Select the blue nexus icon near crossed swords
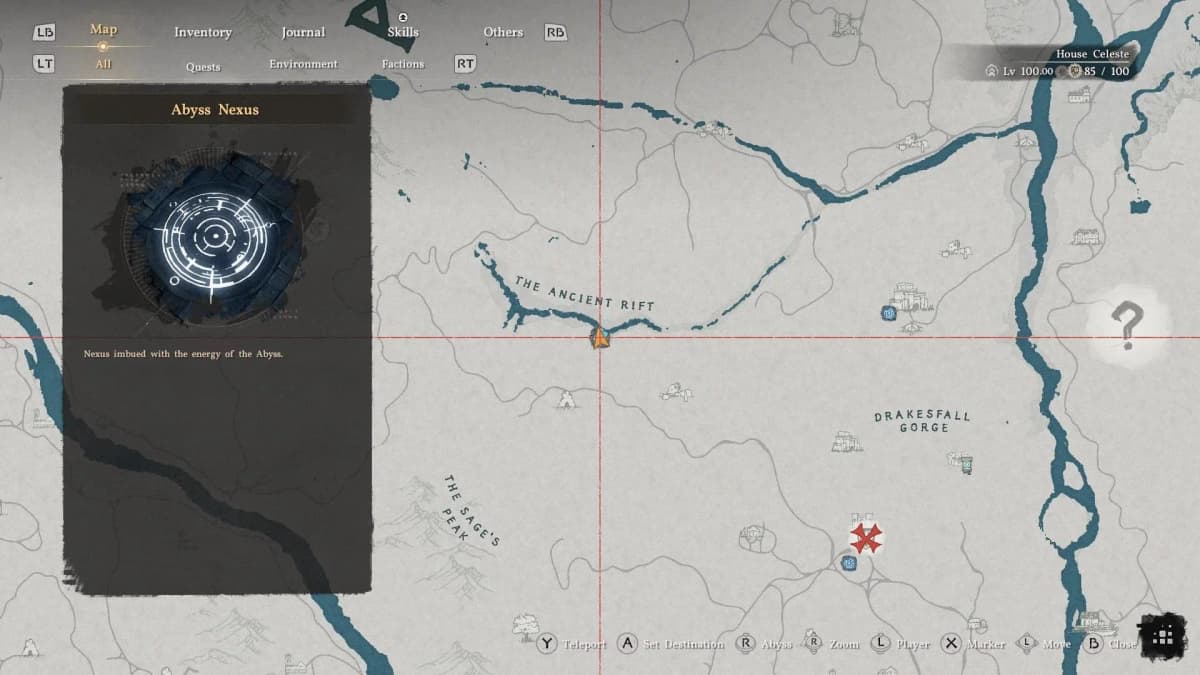1200x675 pixels. coord(849,564)
